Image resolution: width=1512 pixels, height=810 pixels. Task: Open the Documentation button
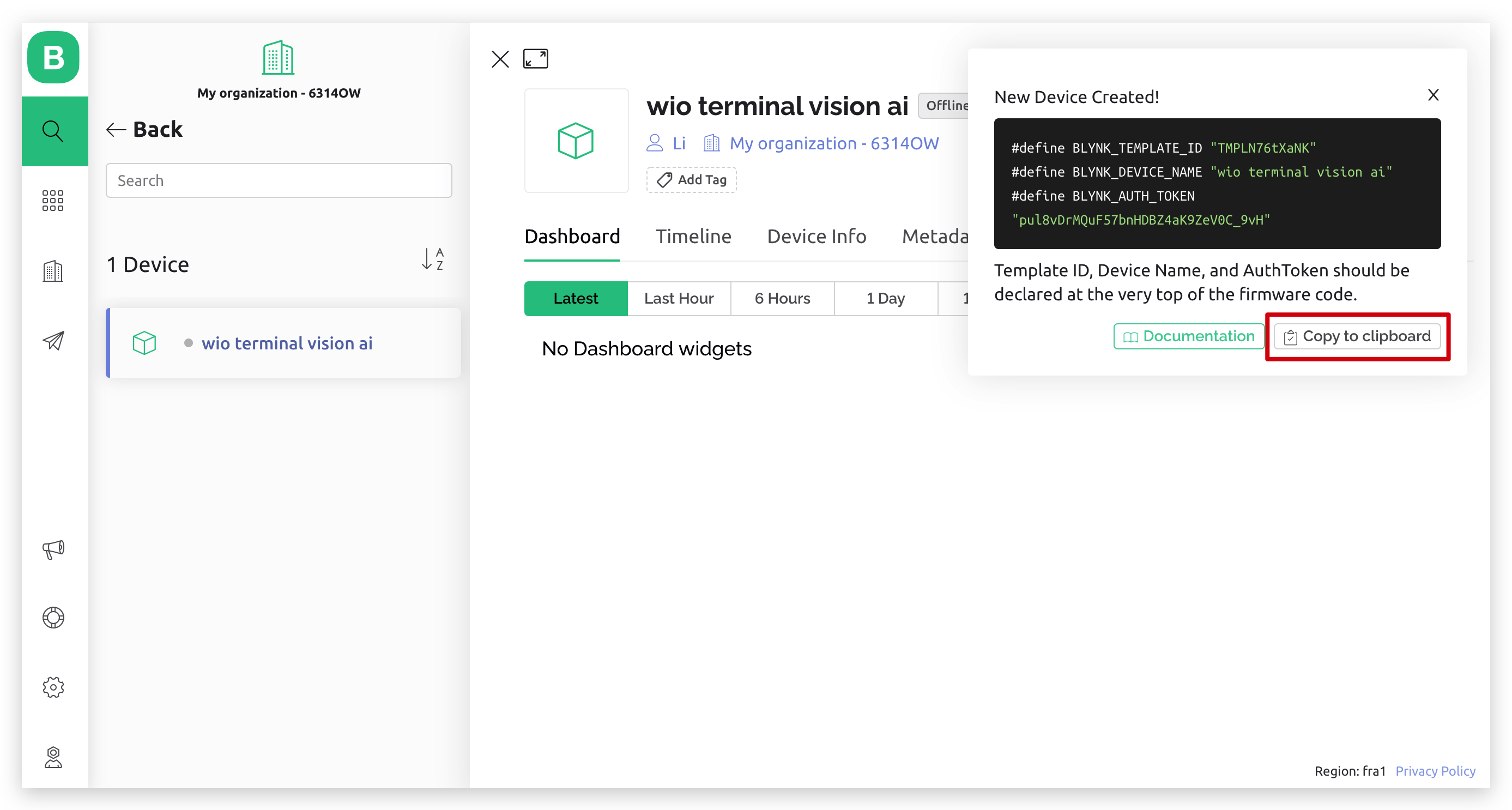pyautogui.click(x=1188, y=336)
